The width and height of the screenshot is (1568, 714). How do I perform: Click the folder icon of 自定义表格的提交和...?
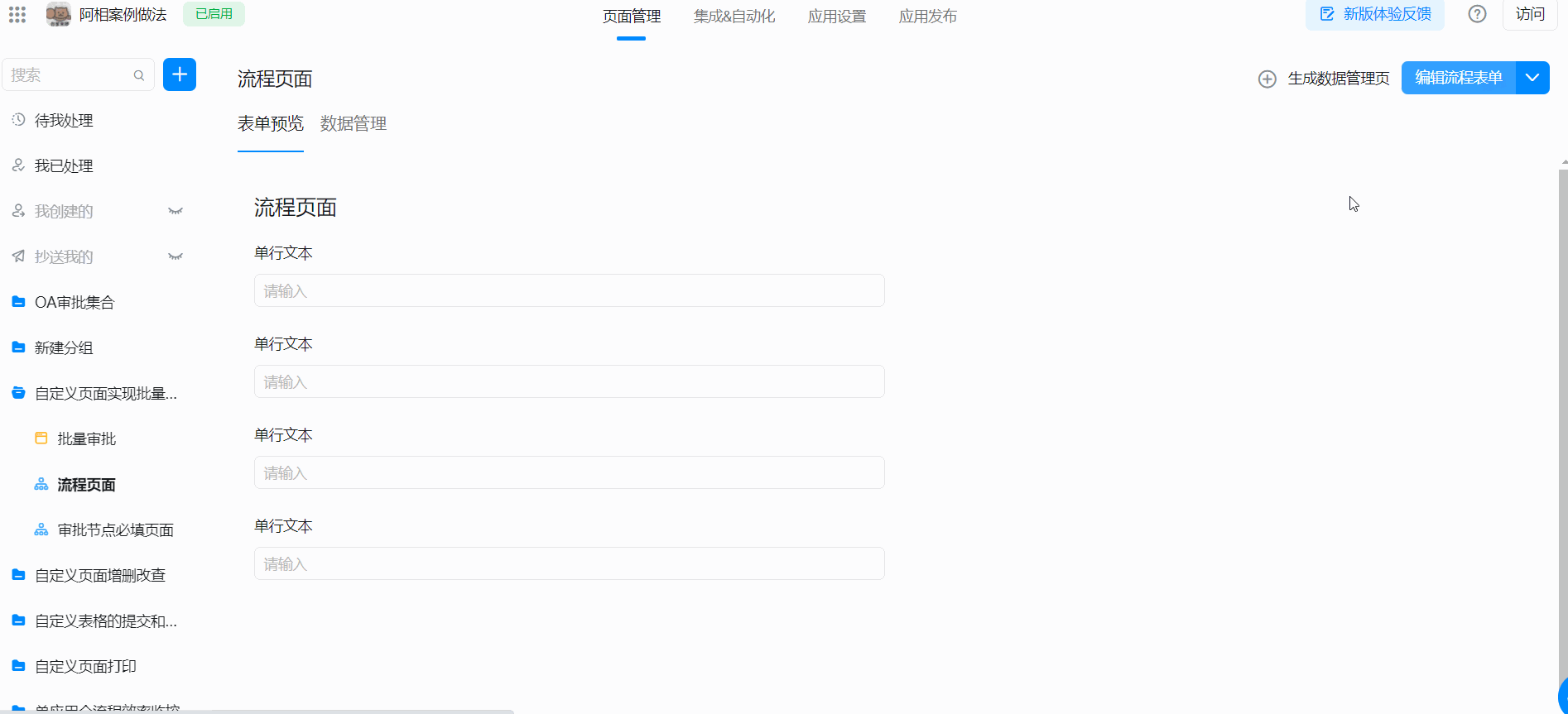tap(18, 621)
